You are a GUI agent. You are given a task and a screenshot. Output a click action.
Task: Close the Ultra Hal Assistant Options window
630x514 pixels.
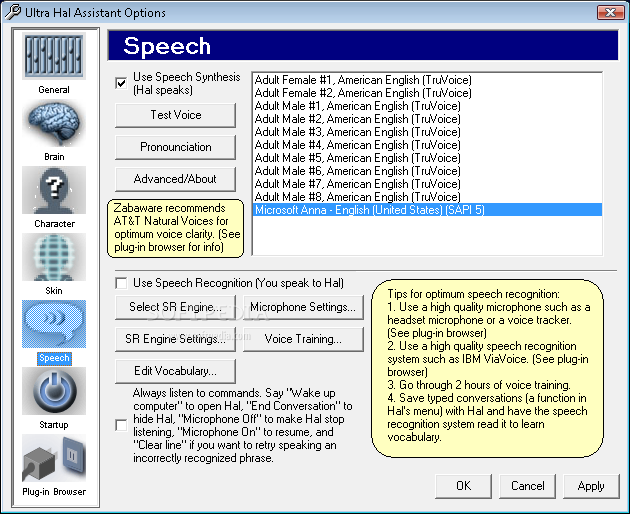(610, 12)
